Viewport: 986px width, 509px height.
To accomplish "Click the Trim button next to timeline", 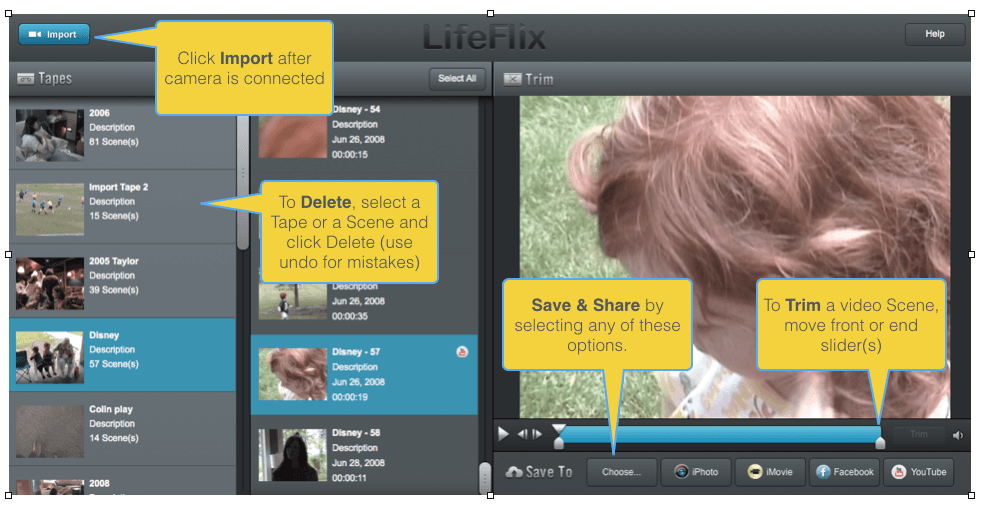I will [919, 434].
